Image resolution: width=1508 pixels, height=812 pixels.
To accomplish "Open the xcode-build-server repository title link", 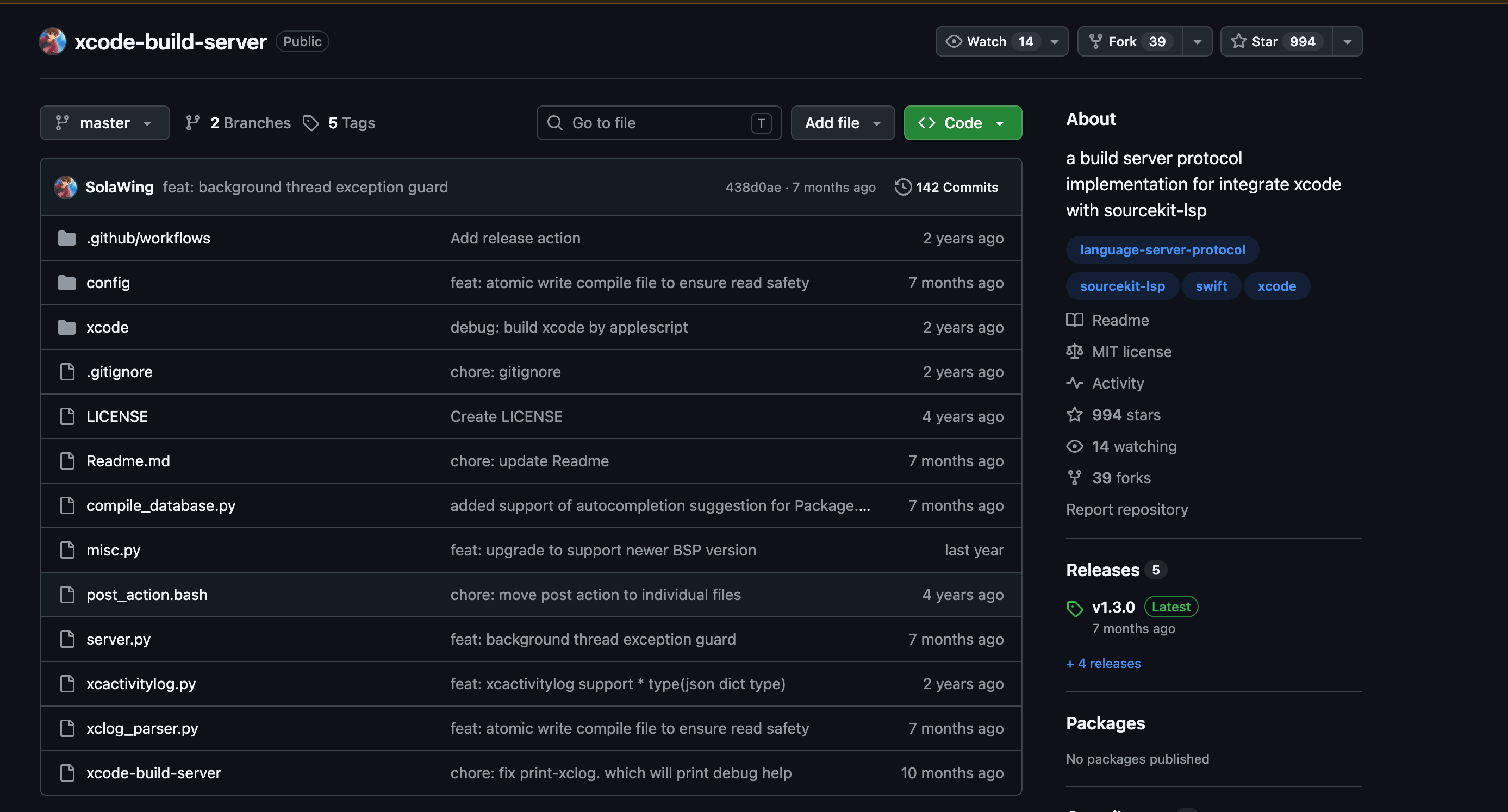I will point(170,41).
